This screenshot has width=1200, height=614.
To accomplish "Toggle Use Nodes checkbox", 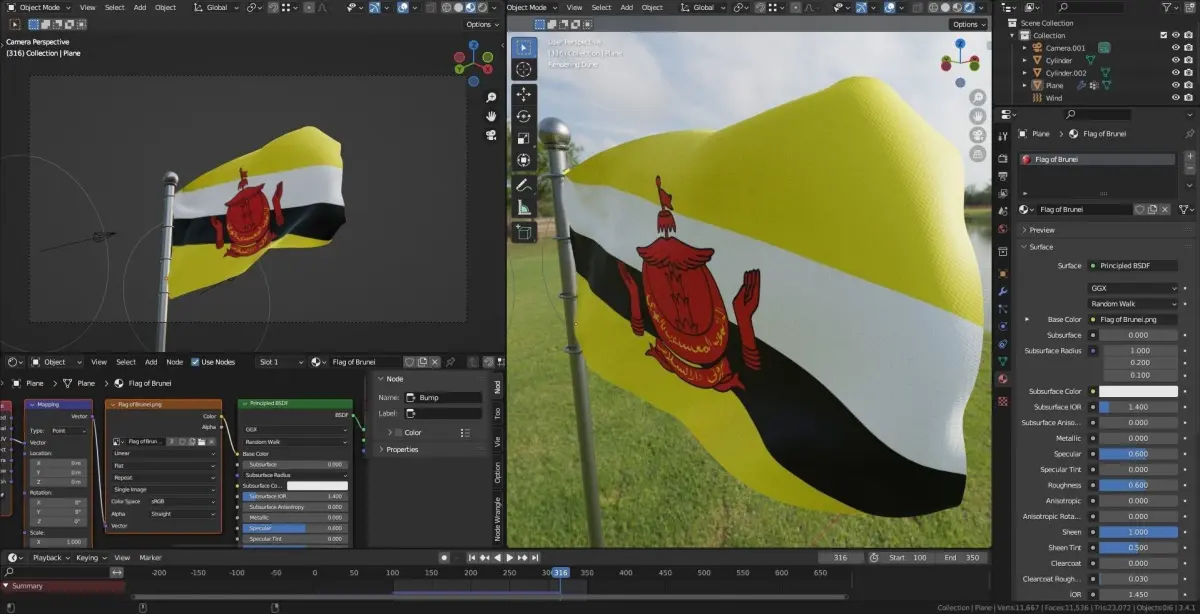I will click(195, 361).
